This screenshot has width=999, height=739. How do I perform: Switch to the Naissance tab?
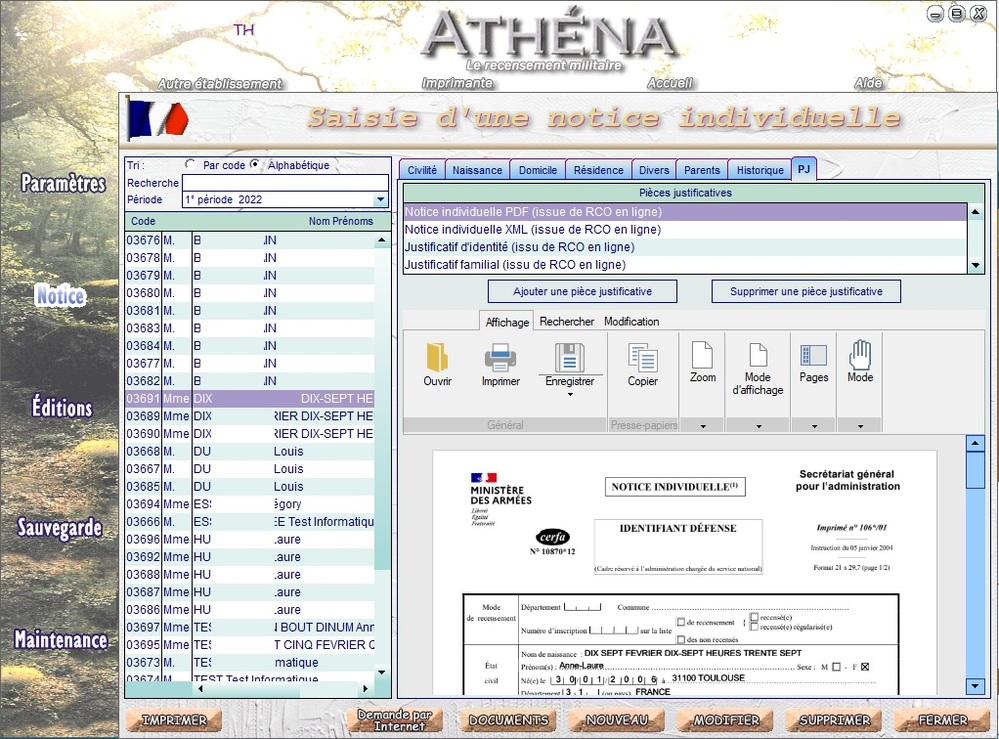pyautogui.click(x=477, y=170)
